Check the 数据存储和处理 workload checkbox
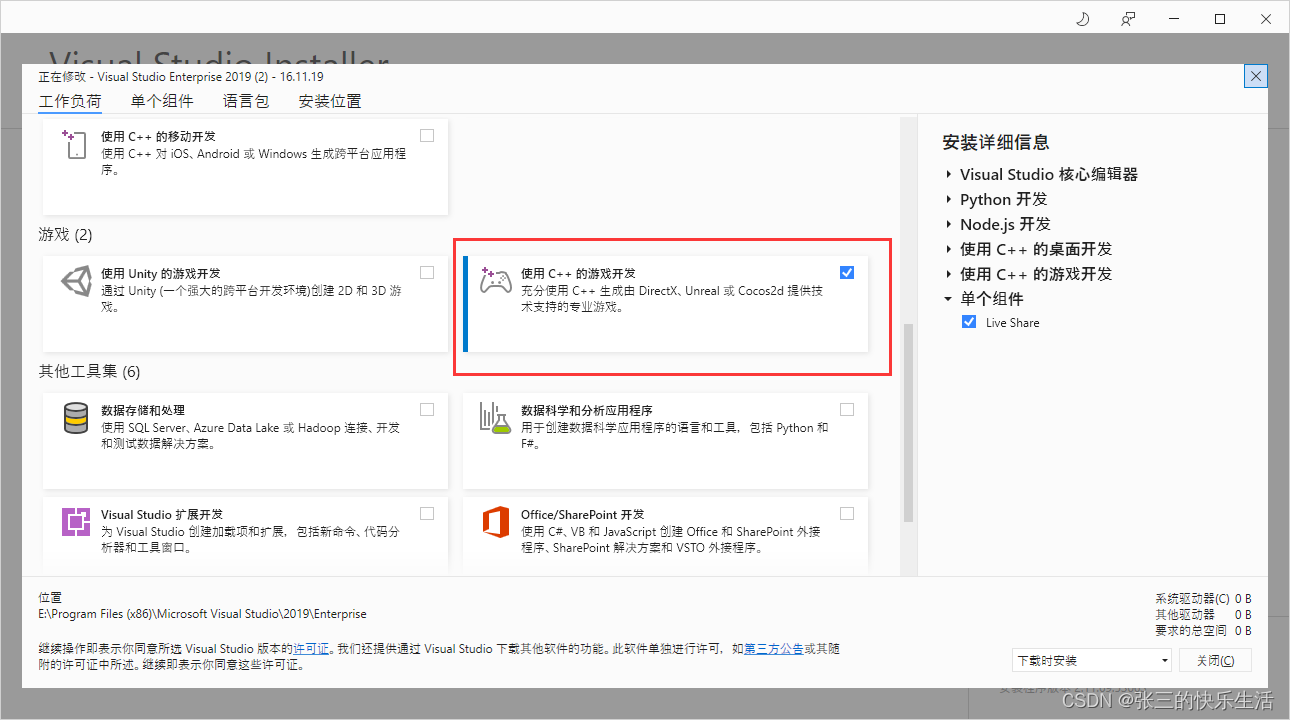 point(427,409)
